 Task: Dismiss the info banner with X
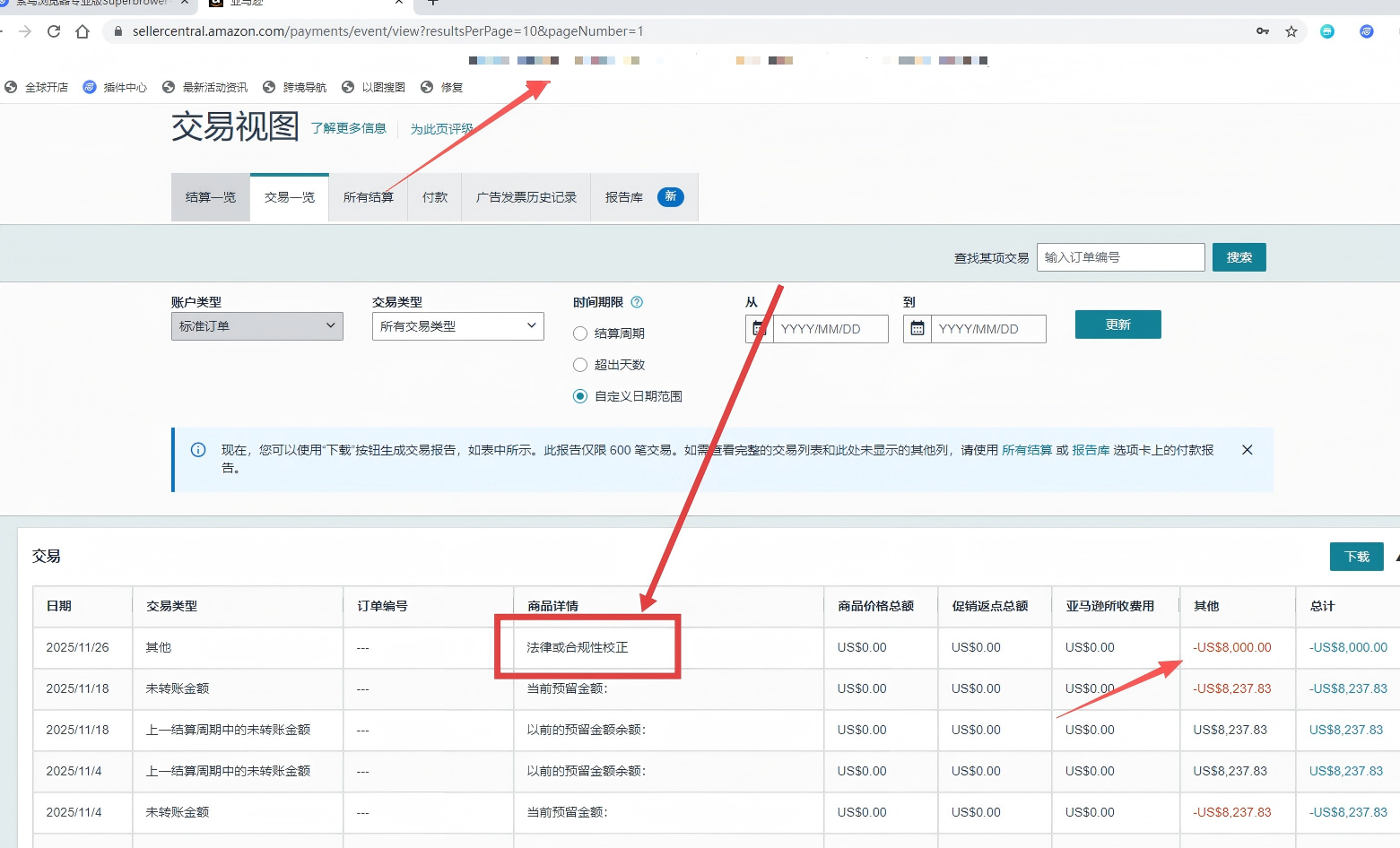[1247, 450]
